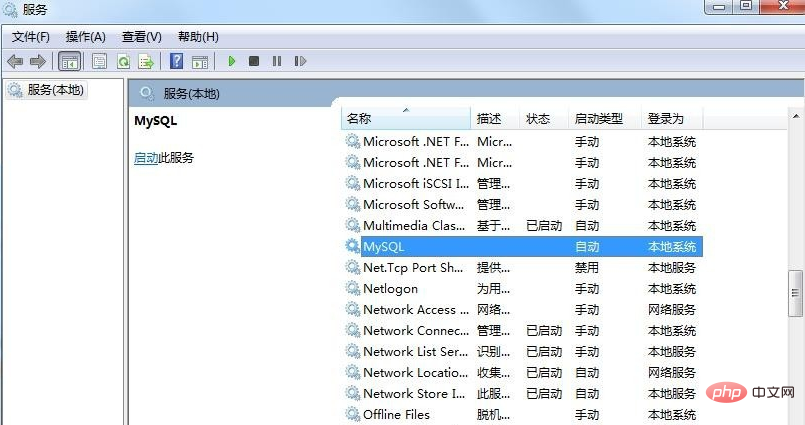Viewport: 805px width, 425px height.
Task: Open the Help question mark icon
Action: pos(176,61)
